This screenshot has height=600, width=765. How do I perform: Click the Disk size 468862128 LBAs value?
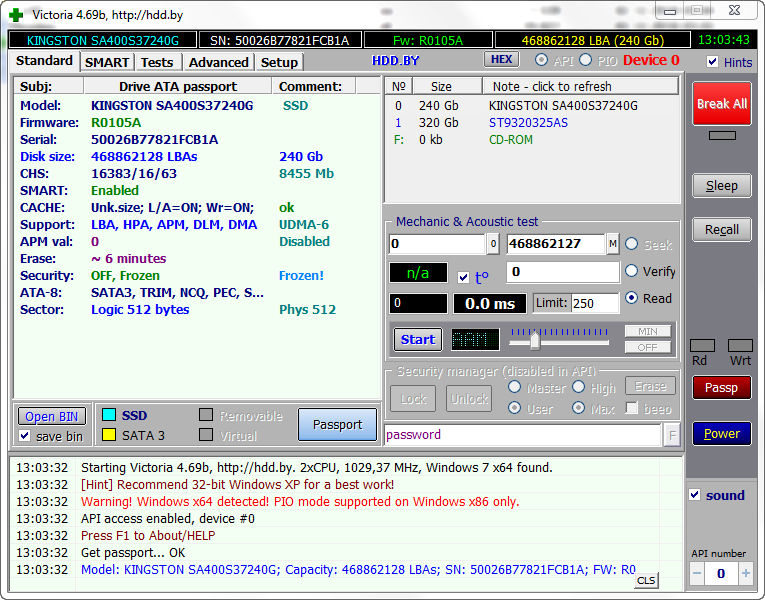pyautogui.click(x=144, y=157)
